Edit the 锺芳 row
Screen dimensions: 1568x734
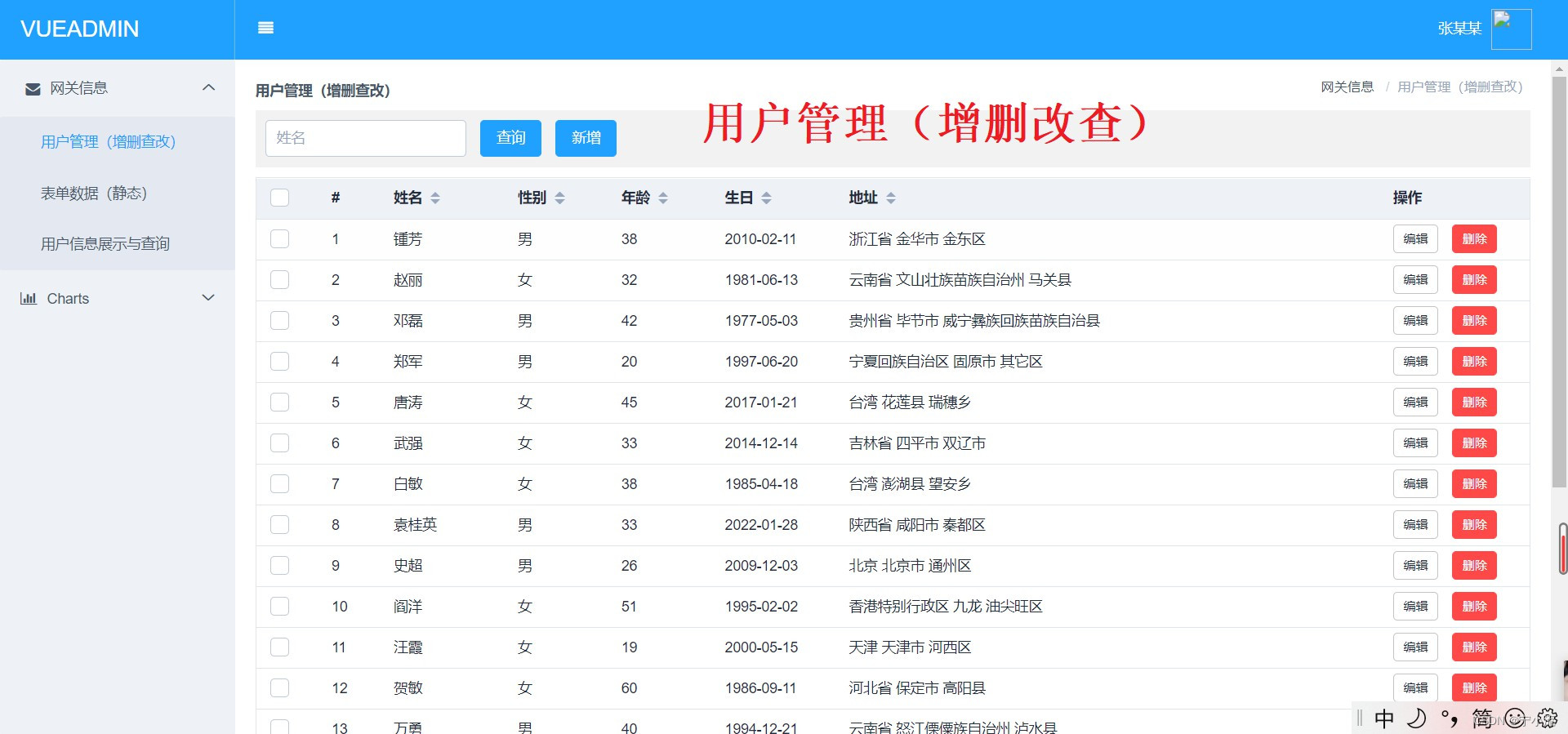(x=1415, y=238)
